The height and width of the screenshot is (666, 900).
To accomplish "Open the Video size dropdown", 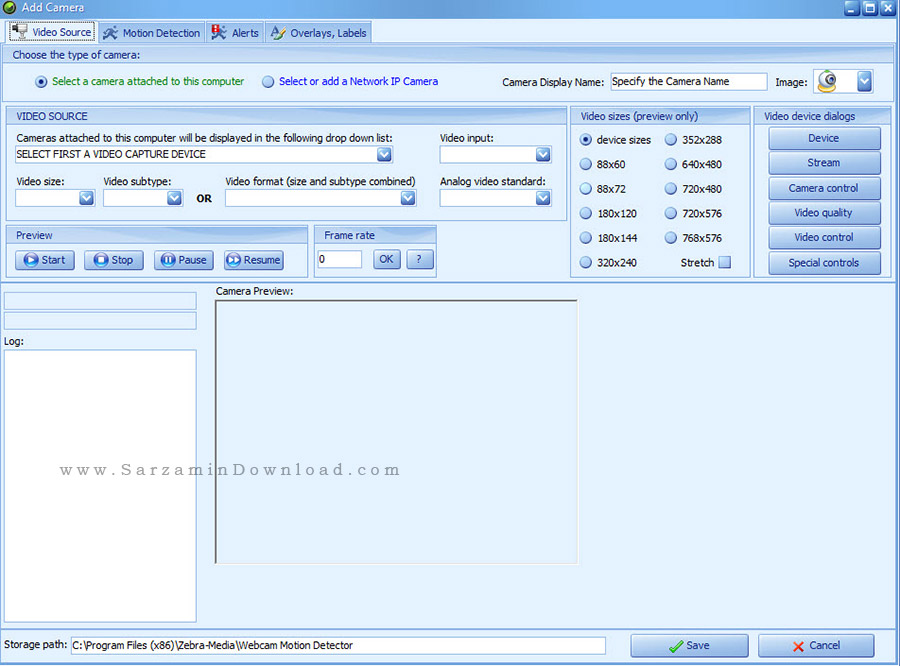I will point(86,198).
